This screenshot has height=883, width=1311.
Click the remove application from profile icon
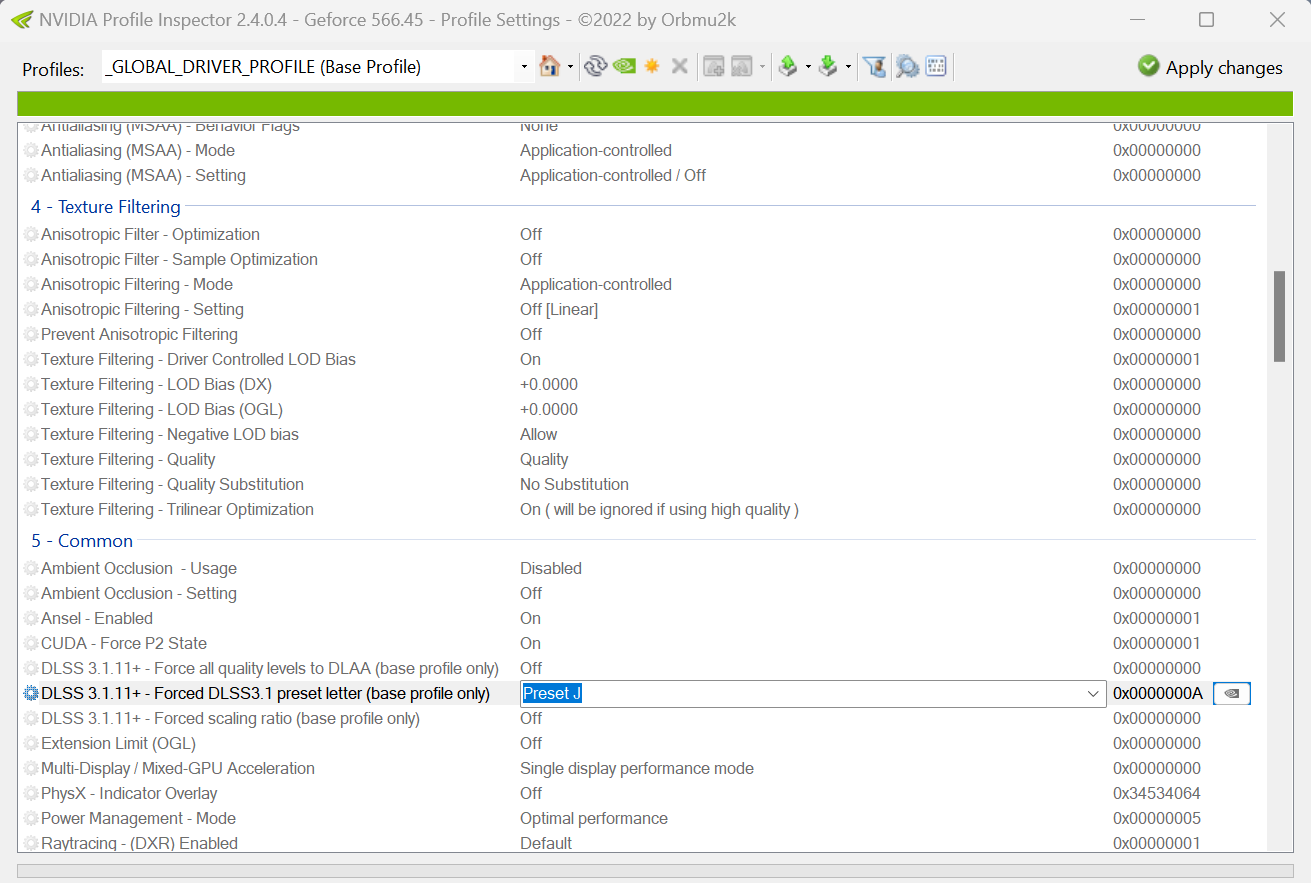(741, 67)
